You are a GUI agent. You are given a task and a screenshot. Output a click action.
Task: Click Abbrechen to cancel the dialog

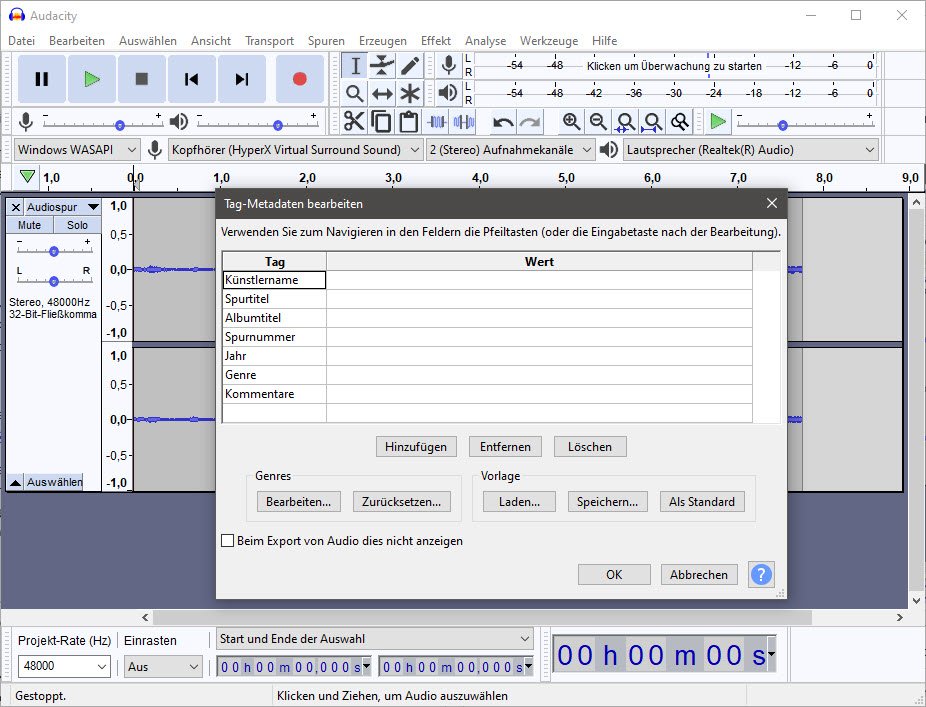click(x=699, y=575)
